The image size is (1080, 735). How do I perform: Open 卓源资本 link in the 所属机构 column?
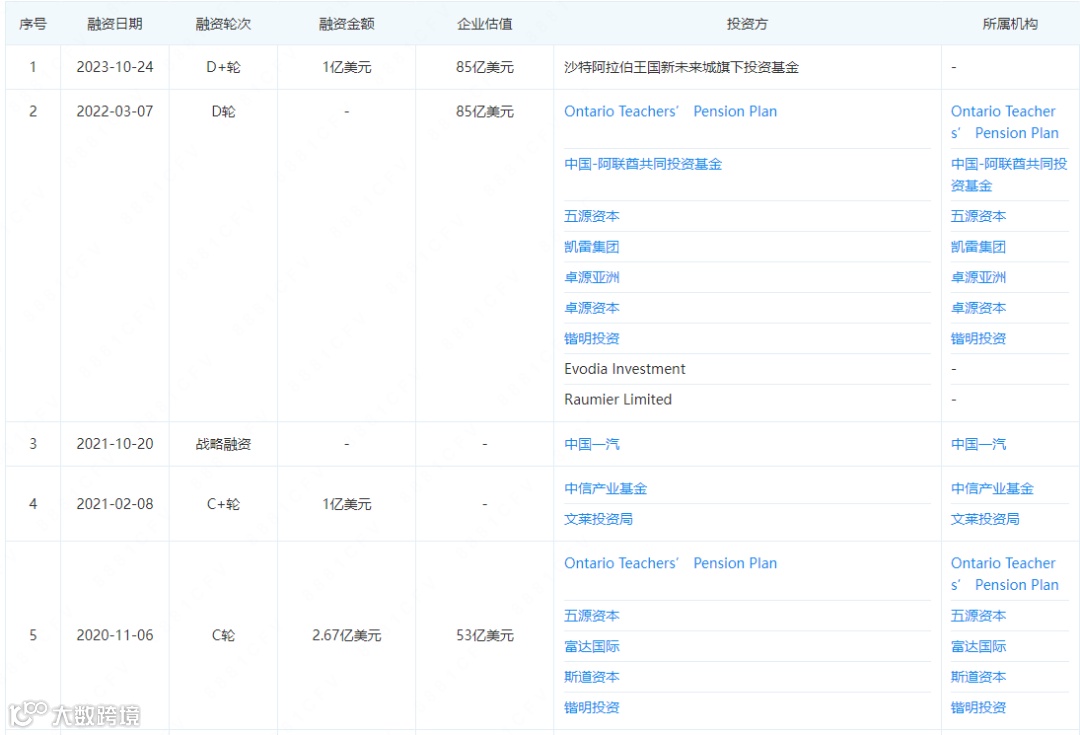(978, 308)
